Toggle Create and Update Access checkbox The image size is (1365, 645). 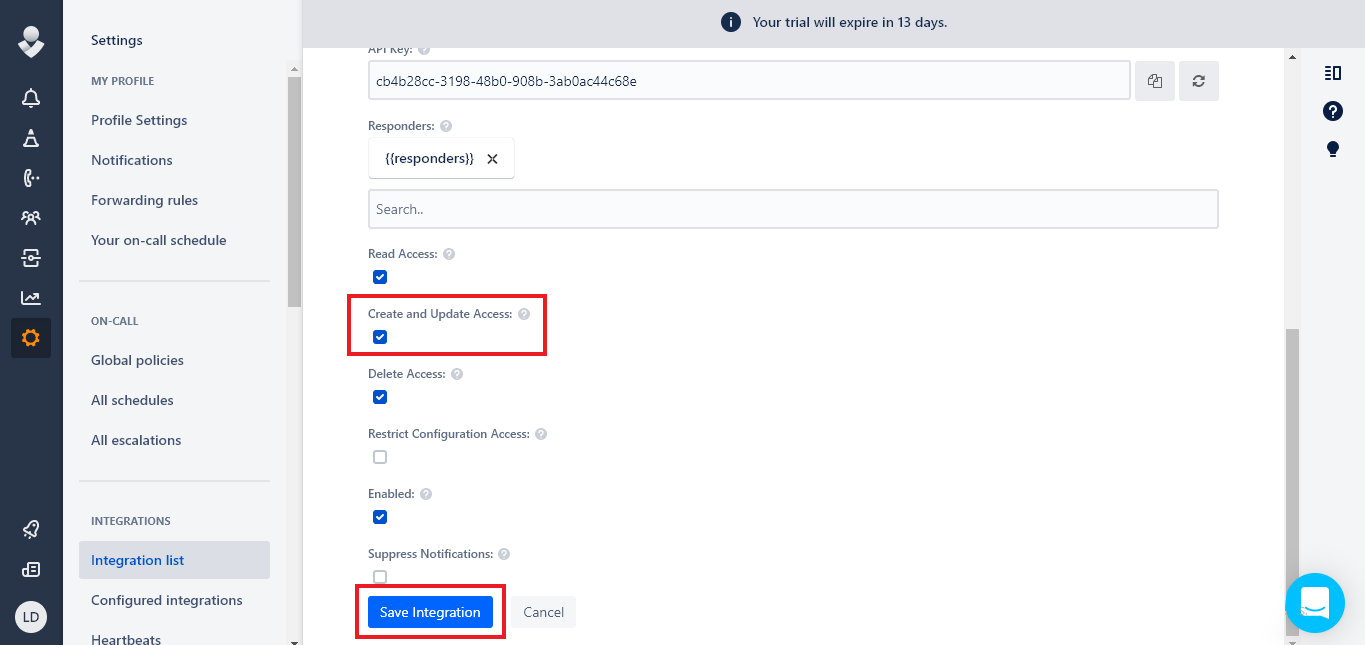pos(380,337)
